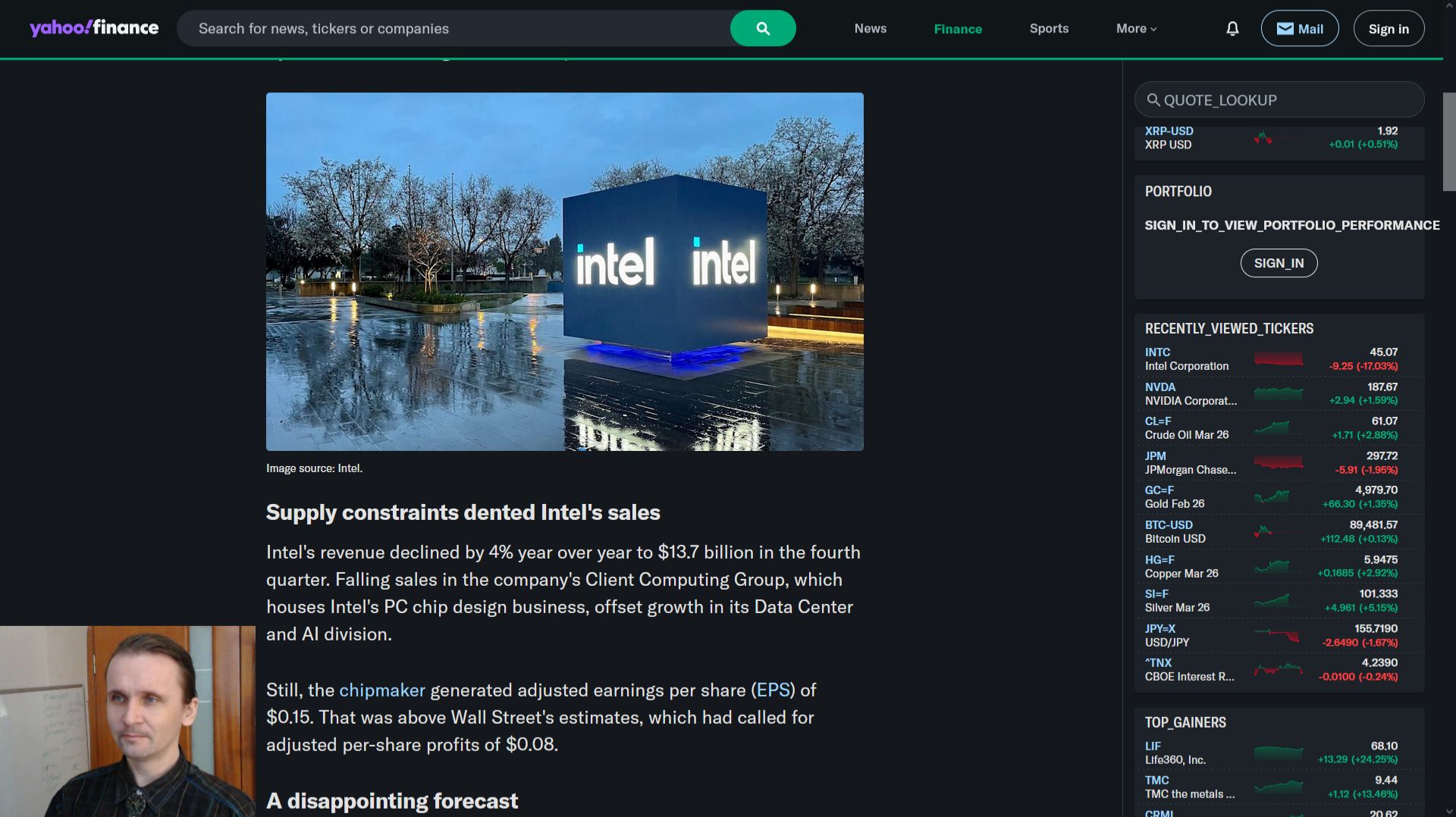
Task: Open the News section
Action: 870,28
